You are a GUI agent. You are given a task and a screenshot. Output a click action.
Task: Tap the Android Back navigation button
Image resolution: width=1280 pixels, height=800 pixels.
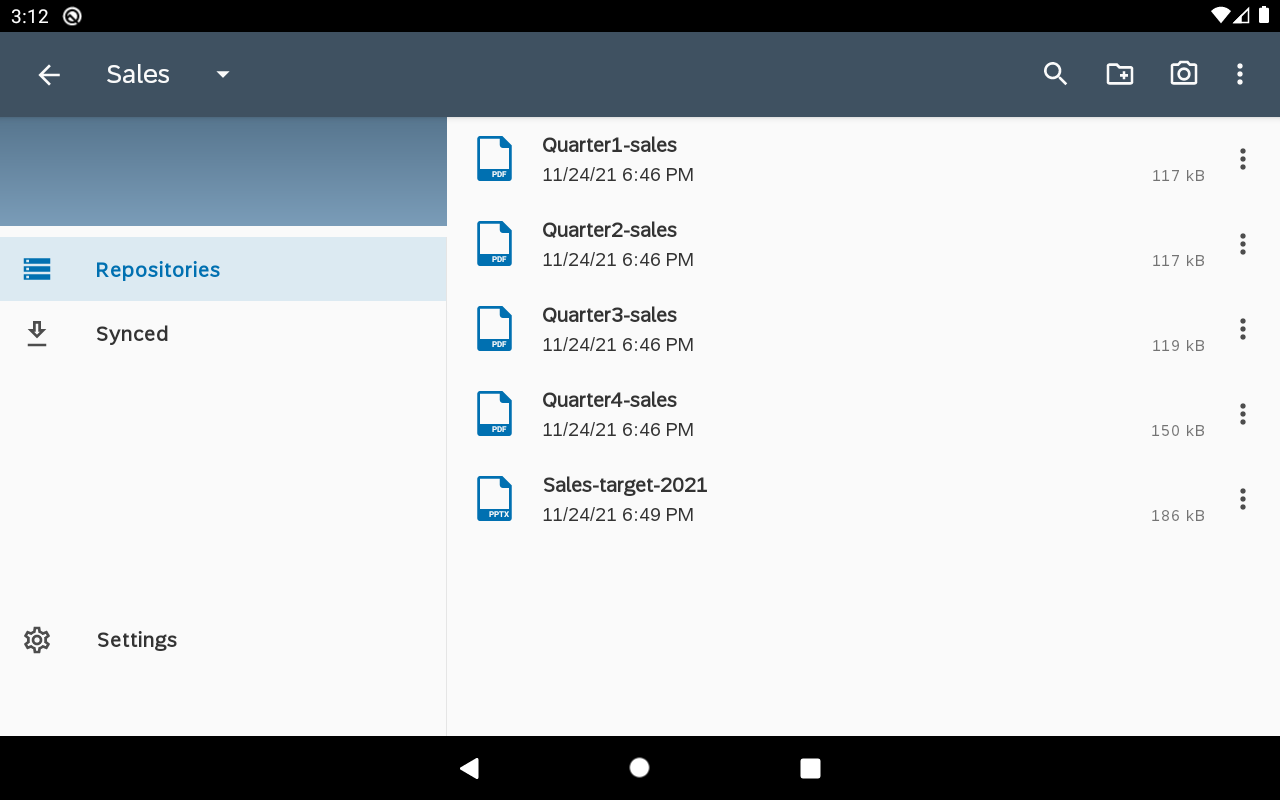point(469,768)
